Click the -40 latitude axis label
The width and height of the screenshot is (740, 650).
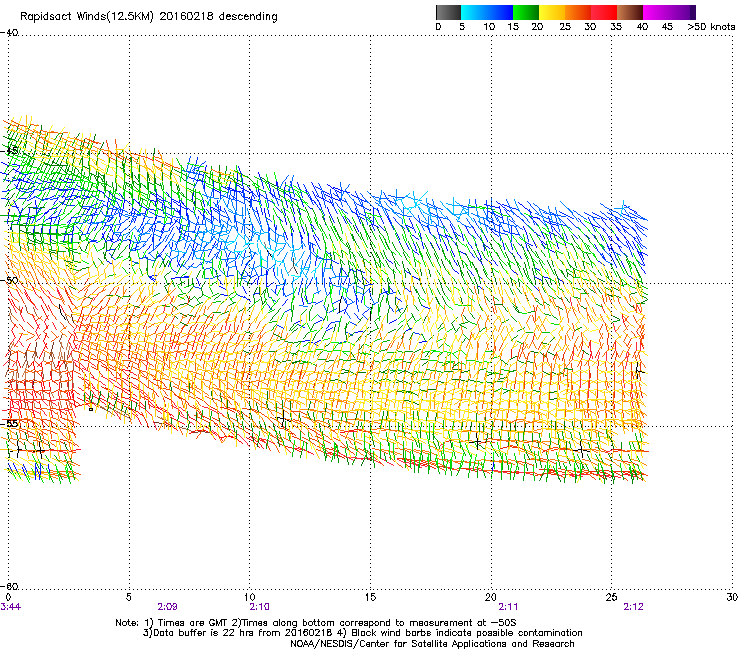9,33
